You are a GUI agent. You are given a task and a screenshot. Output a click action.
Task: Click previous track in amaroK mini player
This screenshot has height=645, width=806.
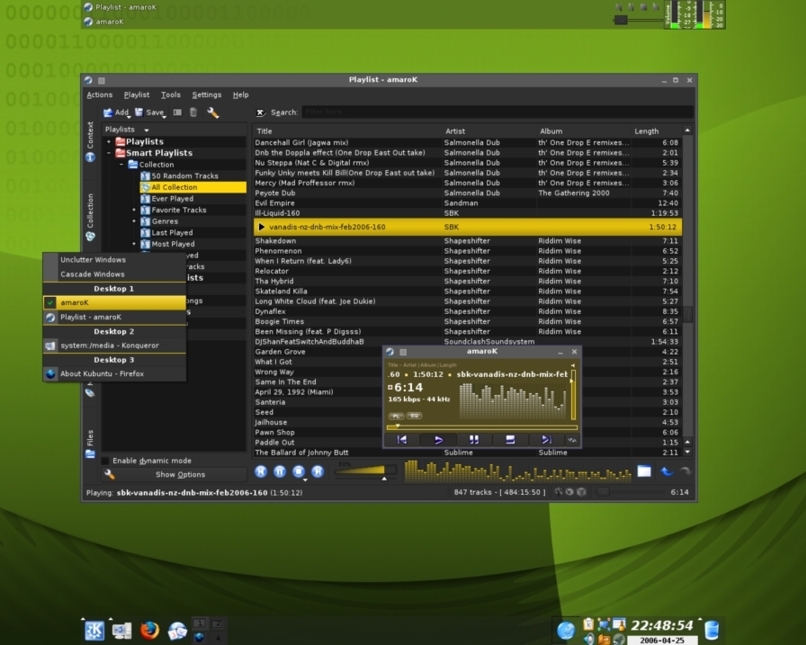pos(402,439)
